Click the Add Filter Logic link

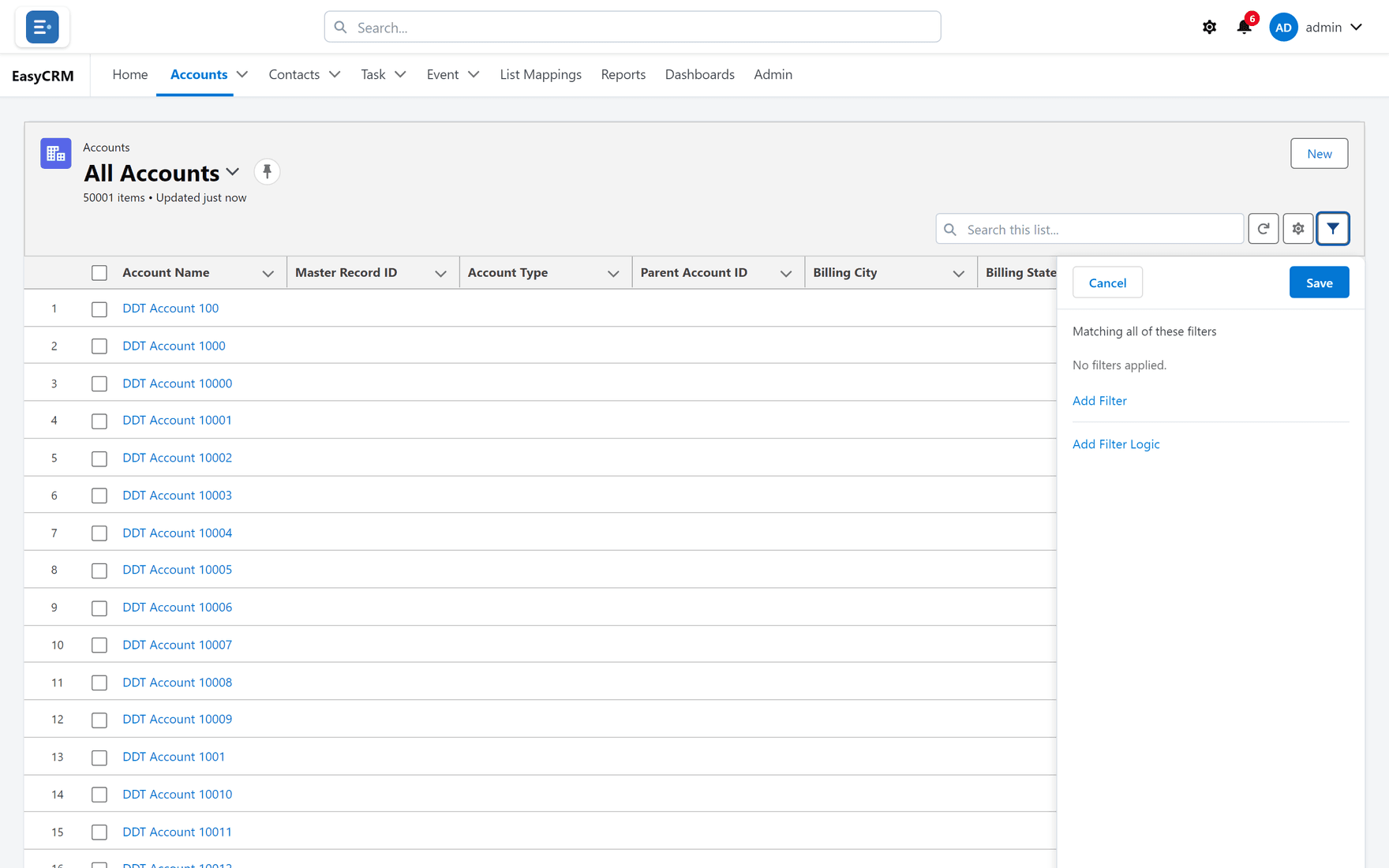click(x=1116, y=444)
